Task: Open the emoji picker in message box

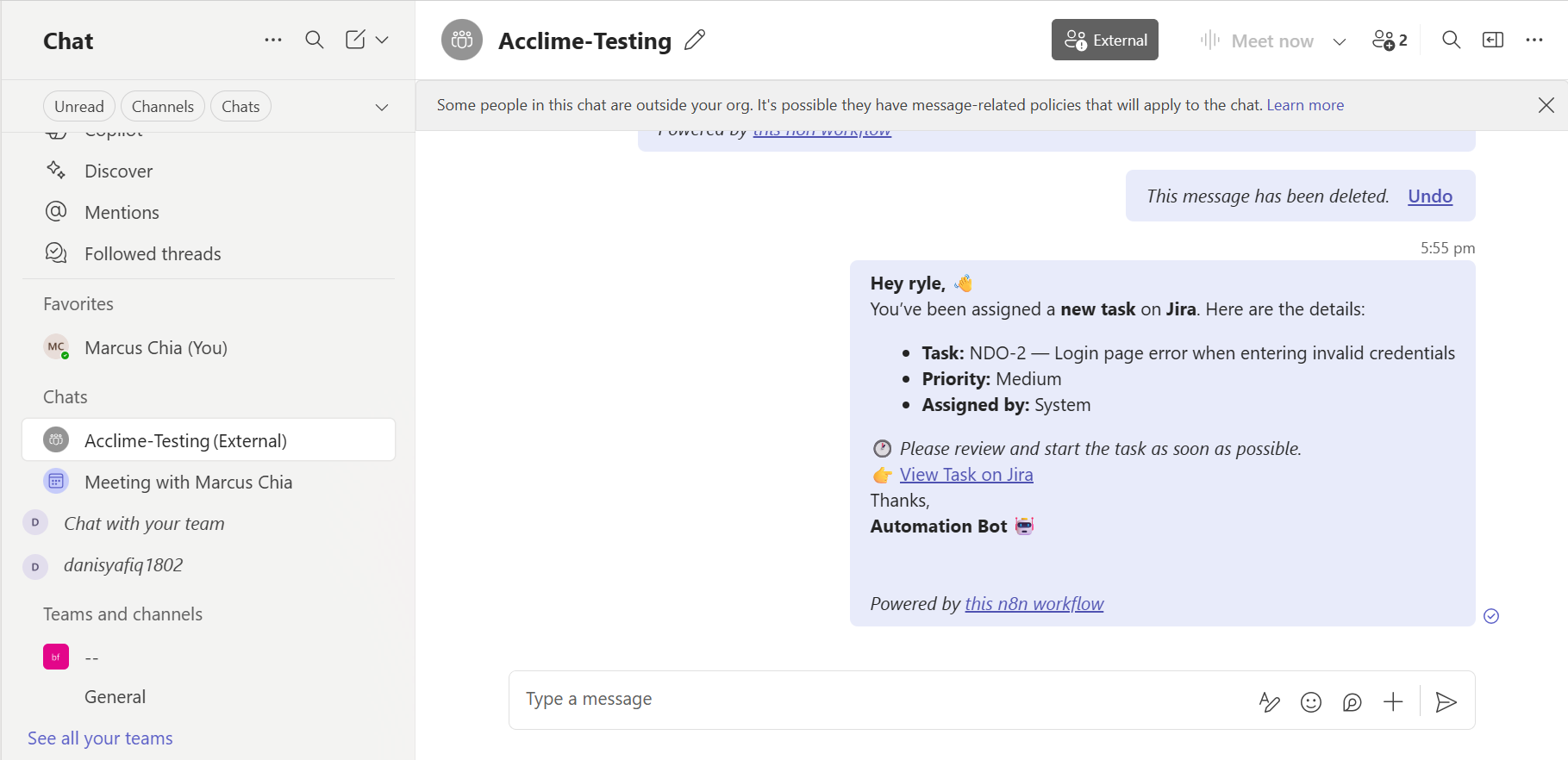Action: pyautogui.click(x=1310, y=702)
